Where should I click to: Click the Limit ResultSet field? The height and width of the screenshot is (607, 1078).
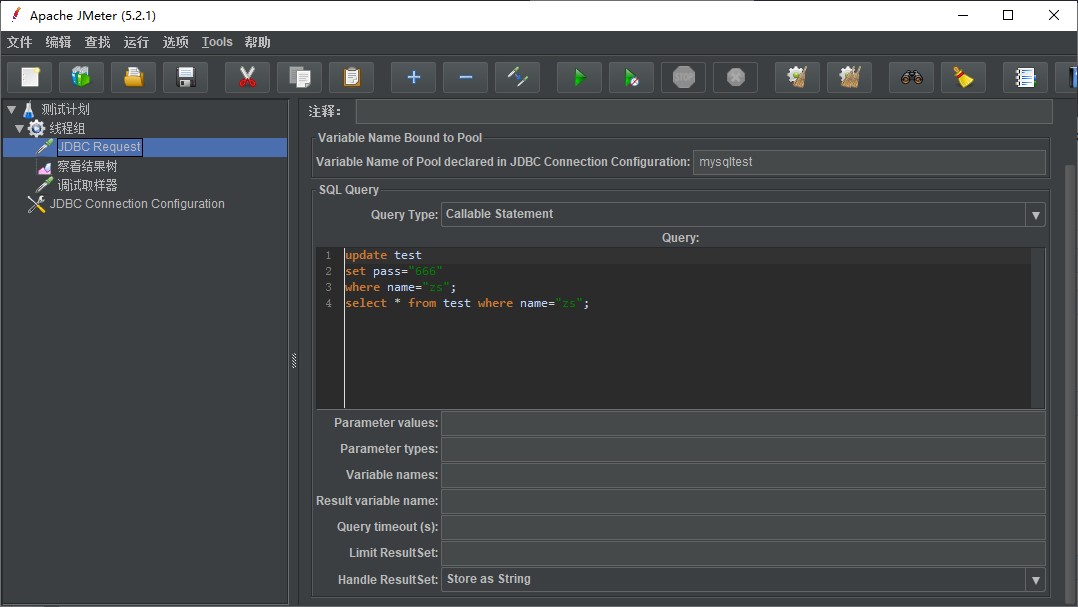click(743, 553)
